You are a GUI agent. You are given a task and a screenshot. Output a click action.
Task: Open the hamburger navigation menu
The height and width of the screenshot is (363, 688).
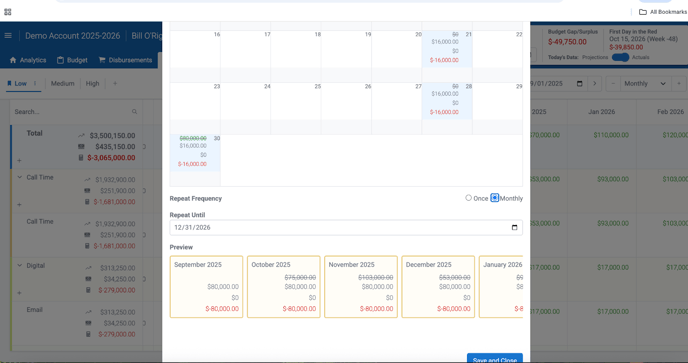[8, 36]
